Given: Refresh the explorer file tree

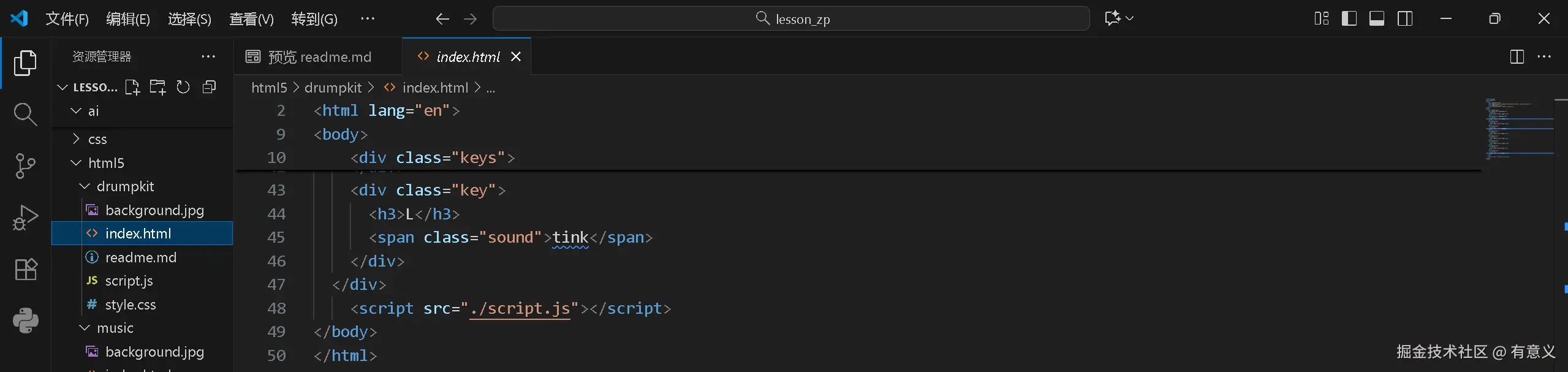Looking at the screenshot, I should tap(183, 88).
